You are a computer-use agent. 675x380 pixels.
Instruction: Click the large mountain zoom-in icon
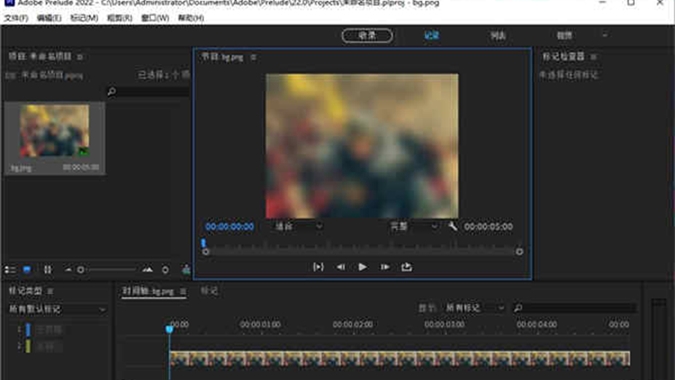pyautogui.click(x=147, y=270)
